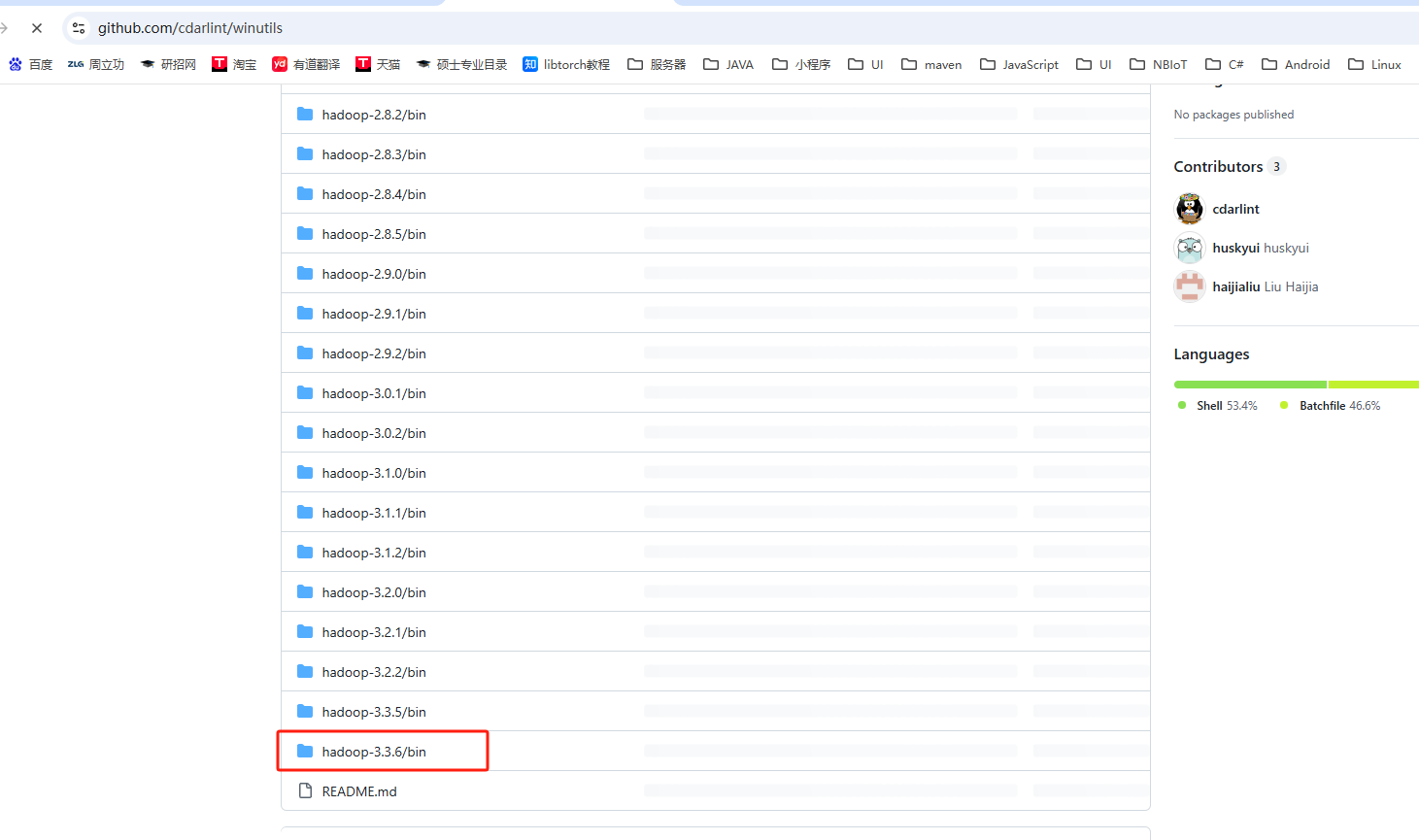Screen dimensions: 1419x840
Task: Click folder icon beside hadoop-2.8.5/bin
Action: coord(305,233)
